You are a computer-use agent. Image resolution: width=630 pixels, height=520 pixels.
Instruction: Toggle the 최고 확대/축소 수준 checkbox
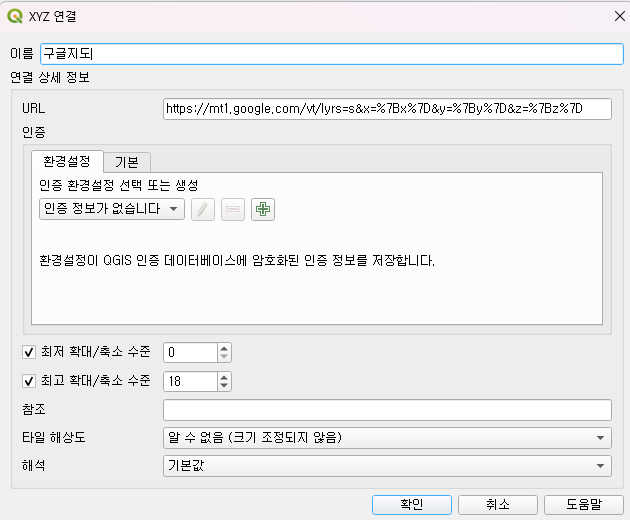click(29, 381)
